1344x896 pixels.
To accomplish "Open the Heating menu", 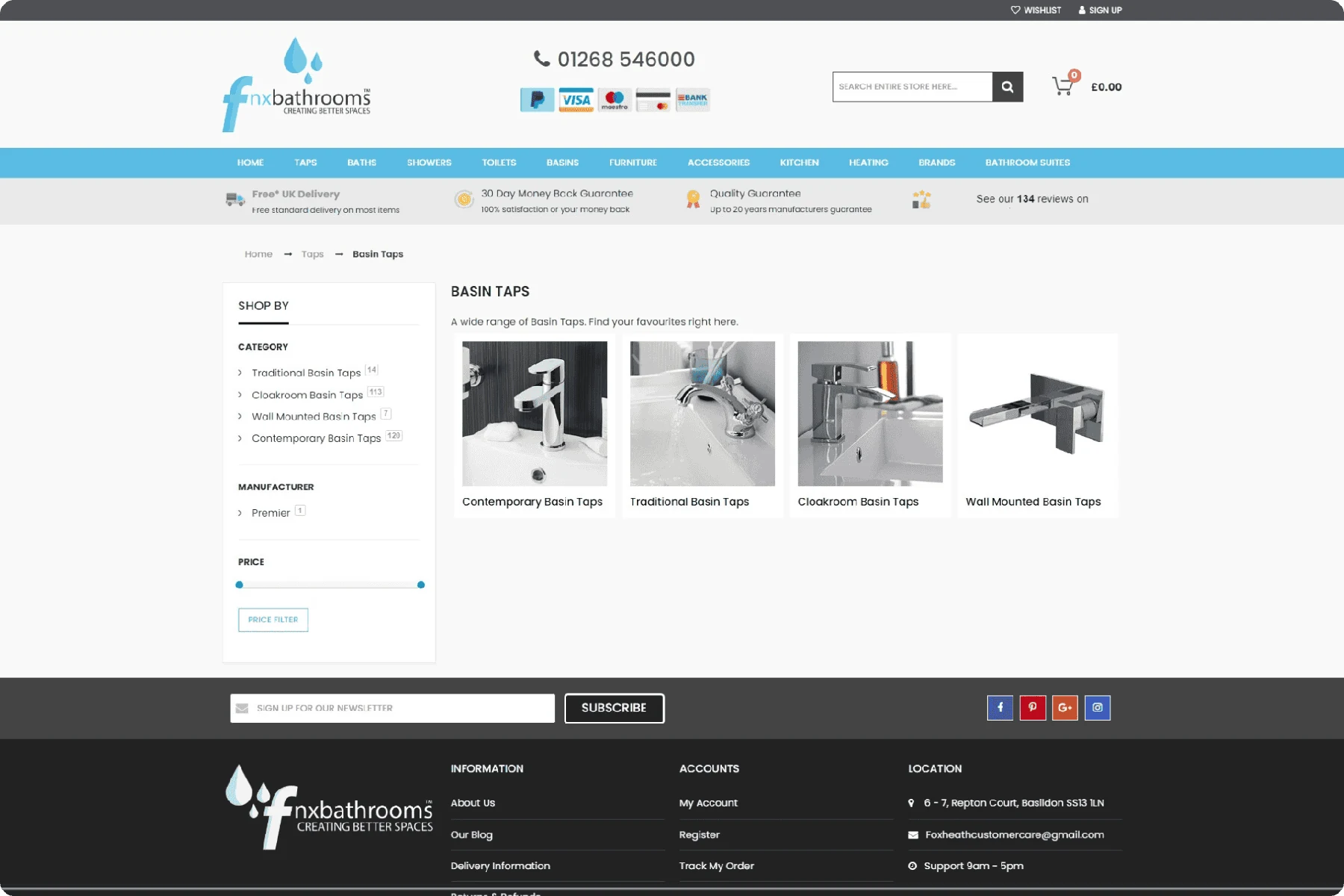I will [x=868, y=163].
